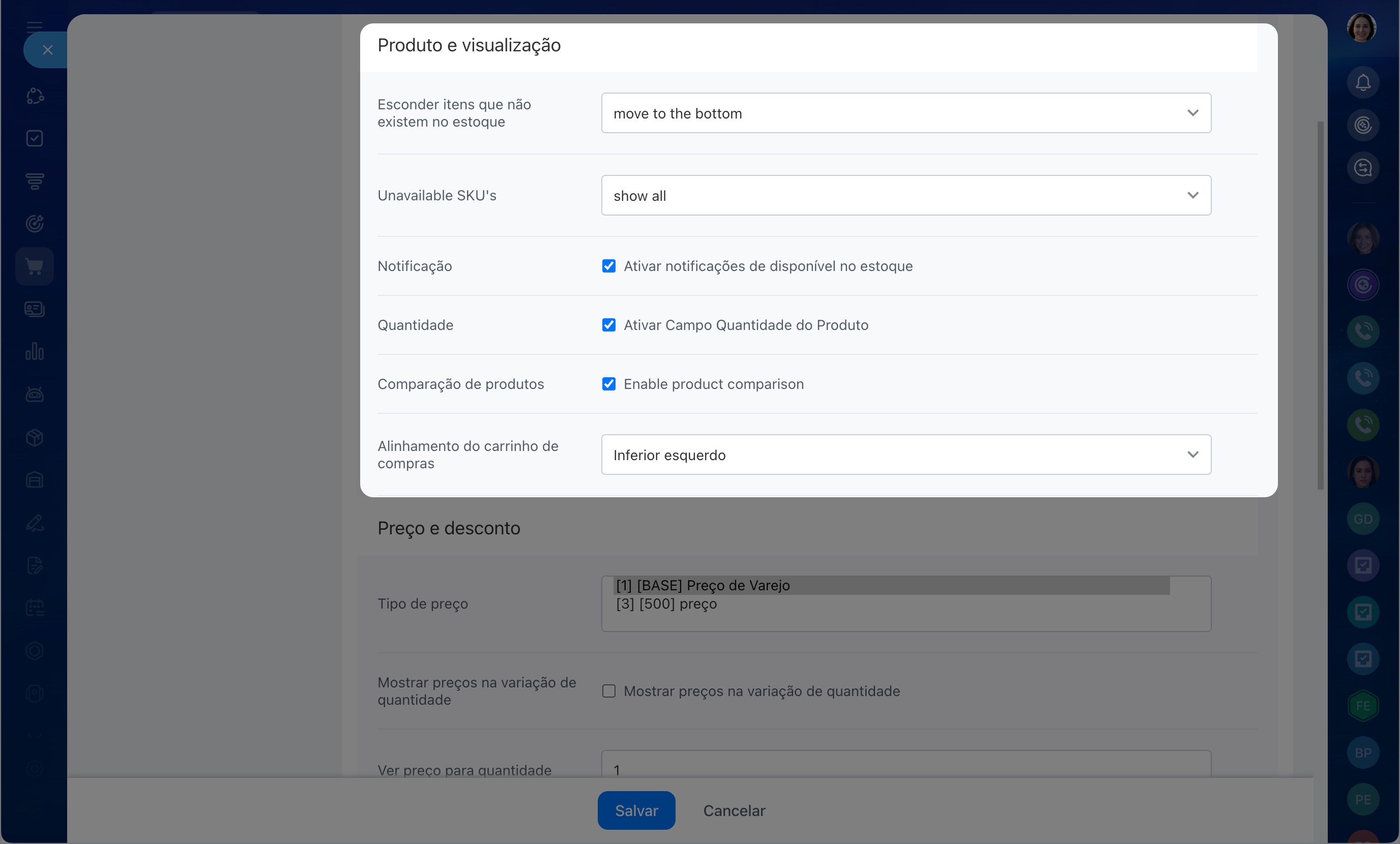Open the bar chart analytics sidebar icon
1400x844 pixels.
tap(35, 351)
